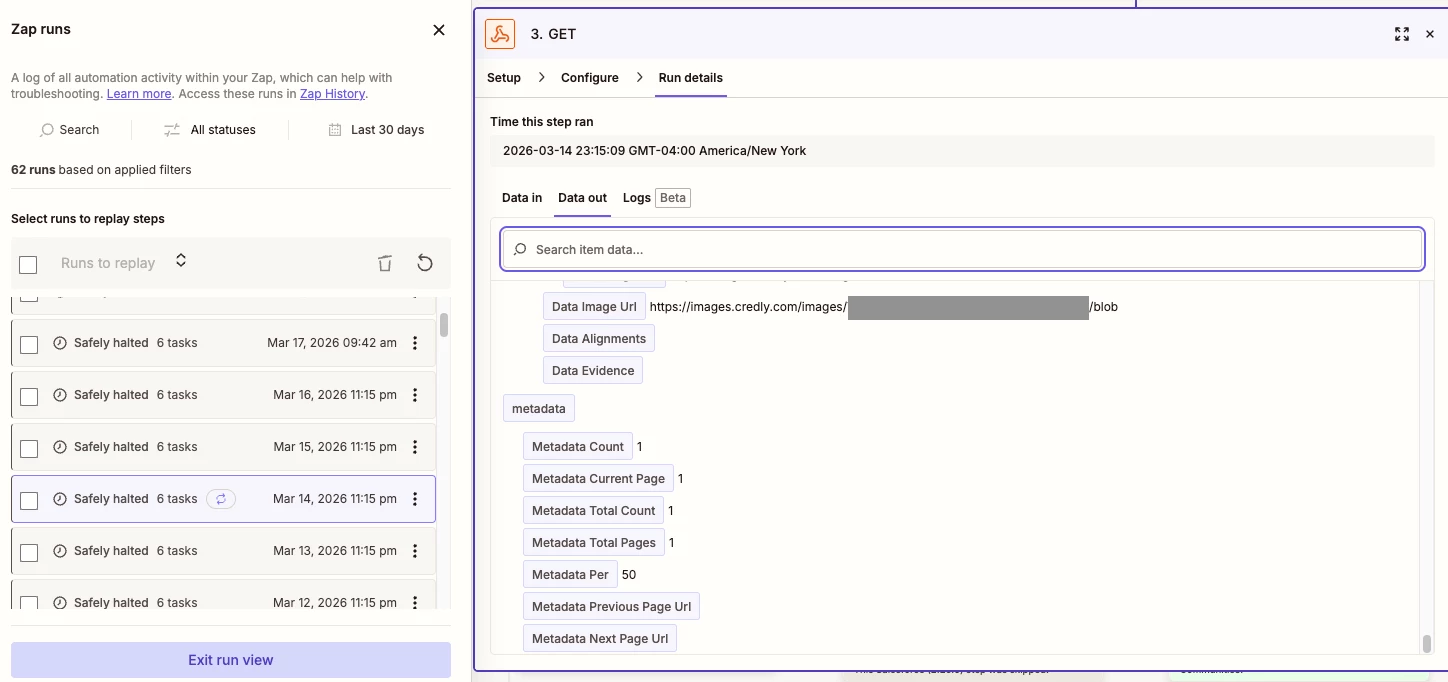The width and height of the screenshot is (1448, 682).
Task: Click the step run timestamp text
Action: [654, 151]
